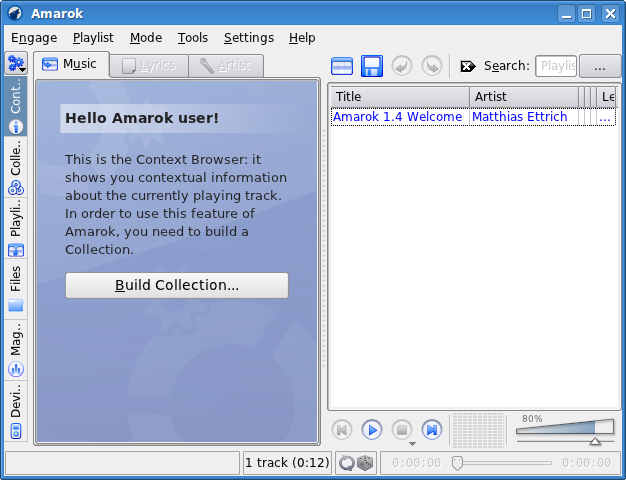Click the save playlist floppy icon
The width and height of the screenshot is (626, 480).
(372, 66)
